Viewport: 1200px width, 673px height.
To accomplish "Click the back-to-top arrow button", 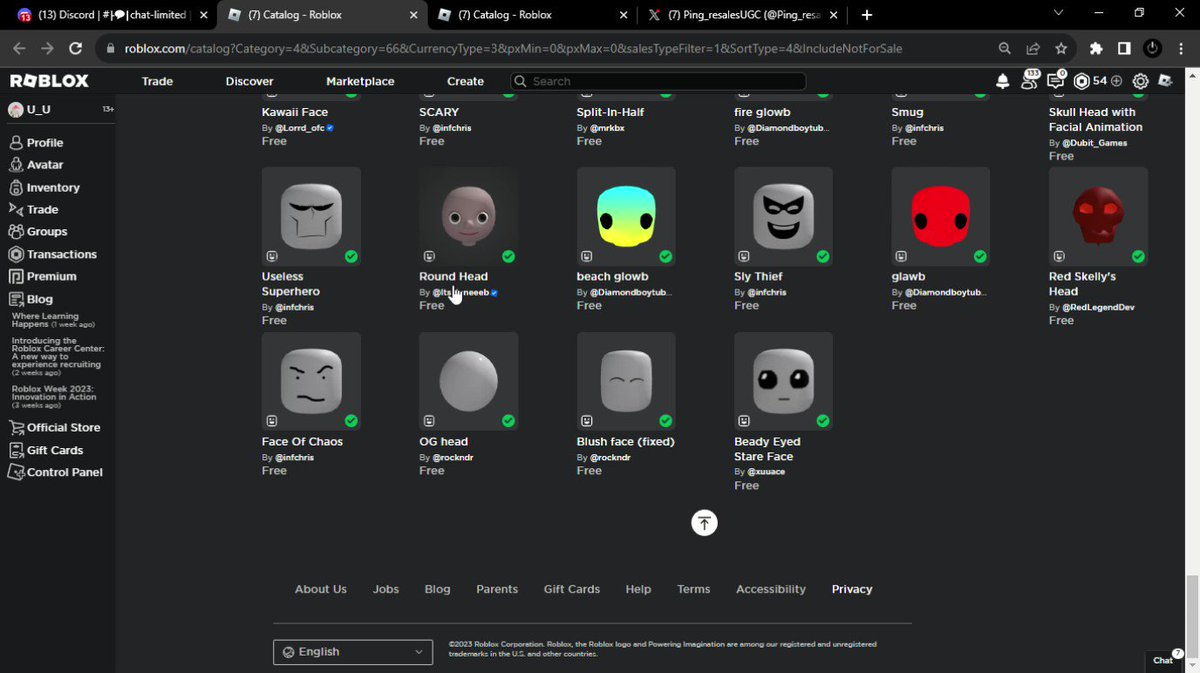I will tap(704, 522).
